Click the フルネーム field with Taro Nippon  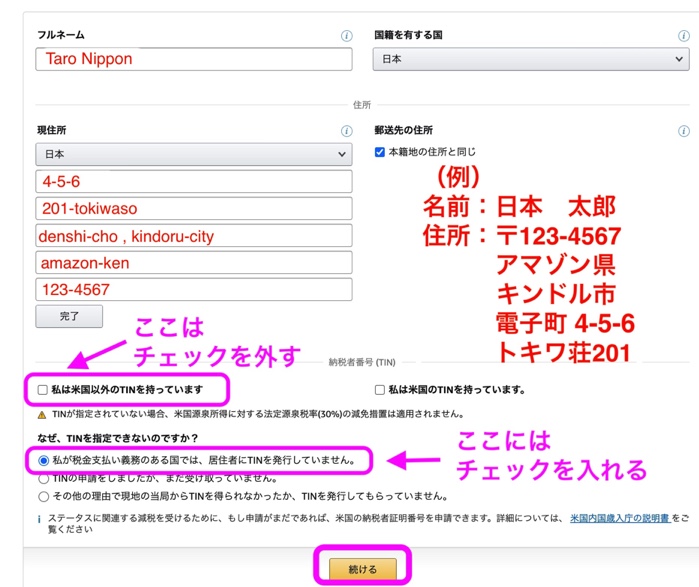click(194, 59)
